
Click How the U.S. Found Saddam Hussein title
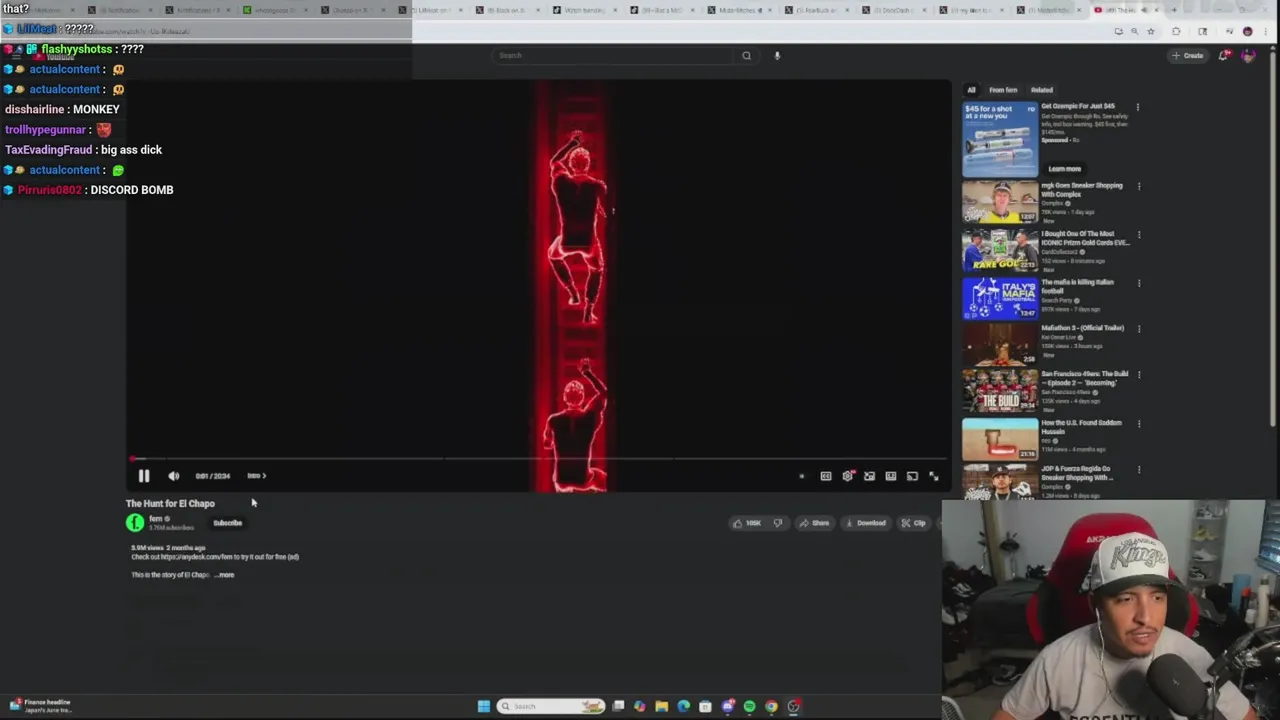pyautogui.click(x=1081, y=427)
